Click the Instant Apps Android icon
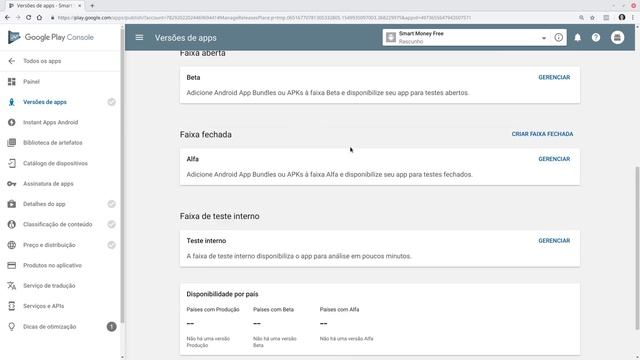 point(11,122)
